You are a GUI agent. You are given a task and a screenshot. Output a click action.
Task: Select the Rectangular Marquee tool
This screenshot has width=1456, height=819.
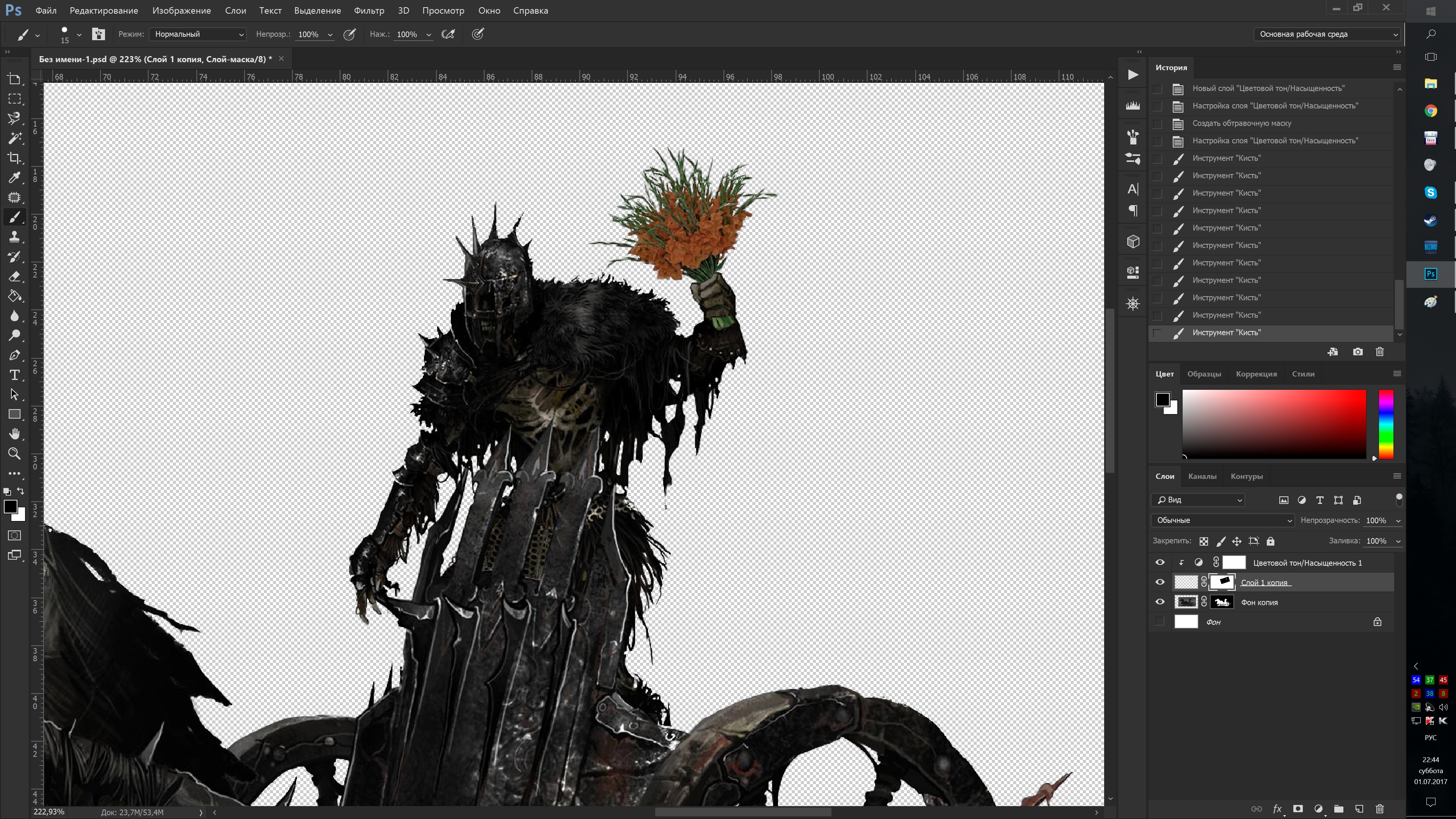[15, 99]
